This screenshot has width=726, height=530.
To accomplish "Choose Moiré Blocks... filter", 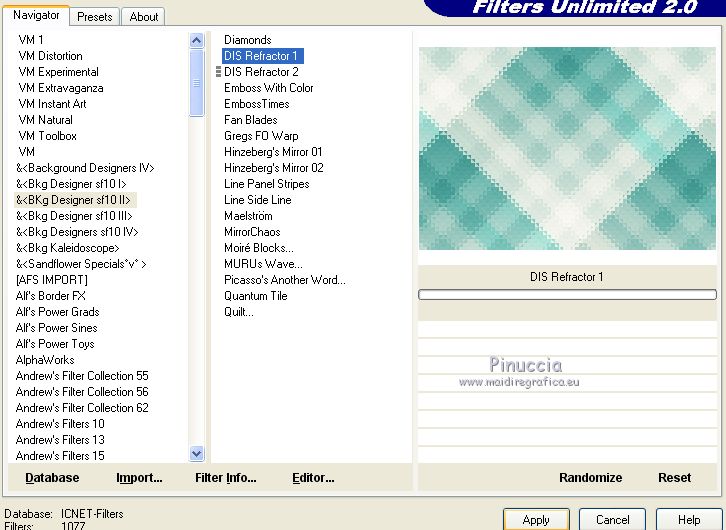I will click(259, 248).
